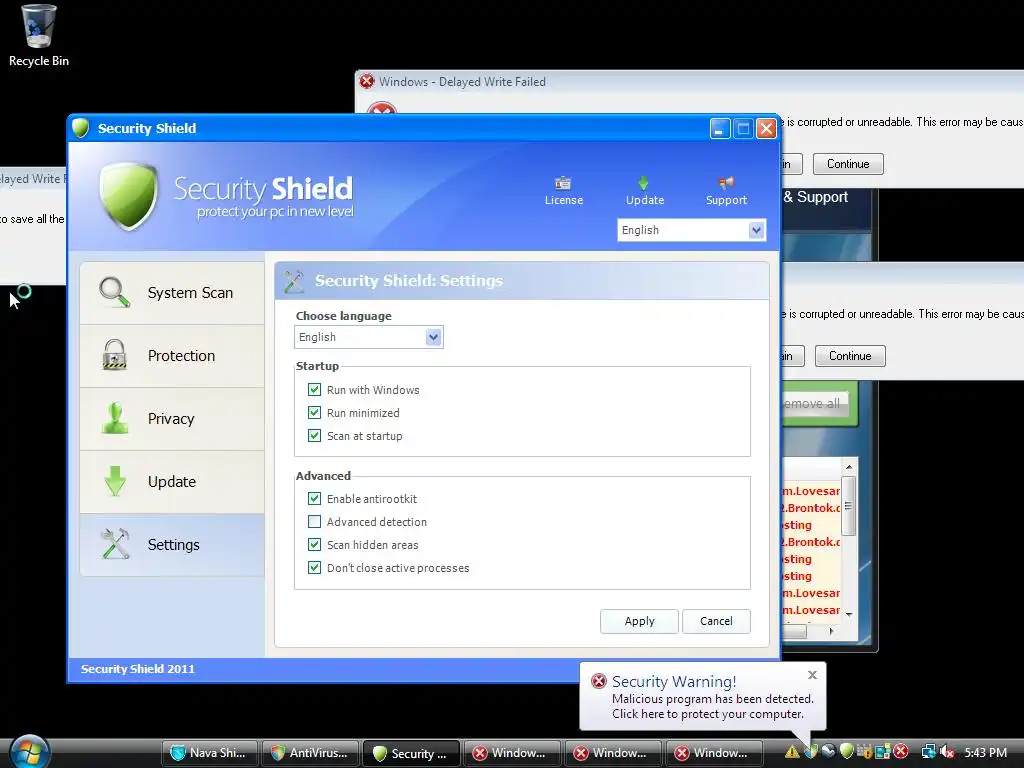
Task: Click the red X circle tray icon
Action: point(901,751)
